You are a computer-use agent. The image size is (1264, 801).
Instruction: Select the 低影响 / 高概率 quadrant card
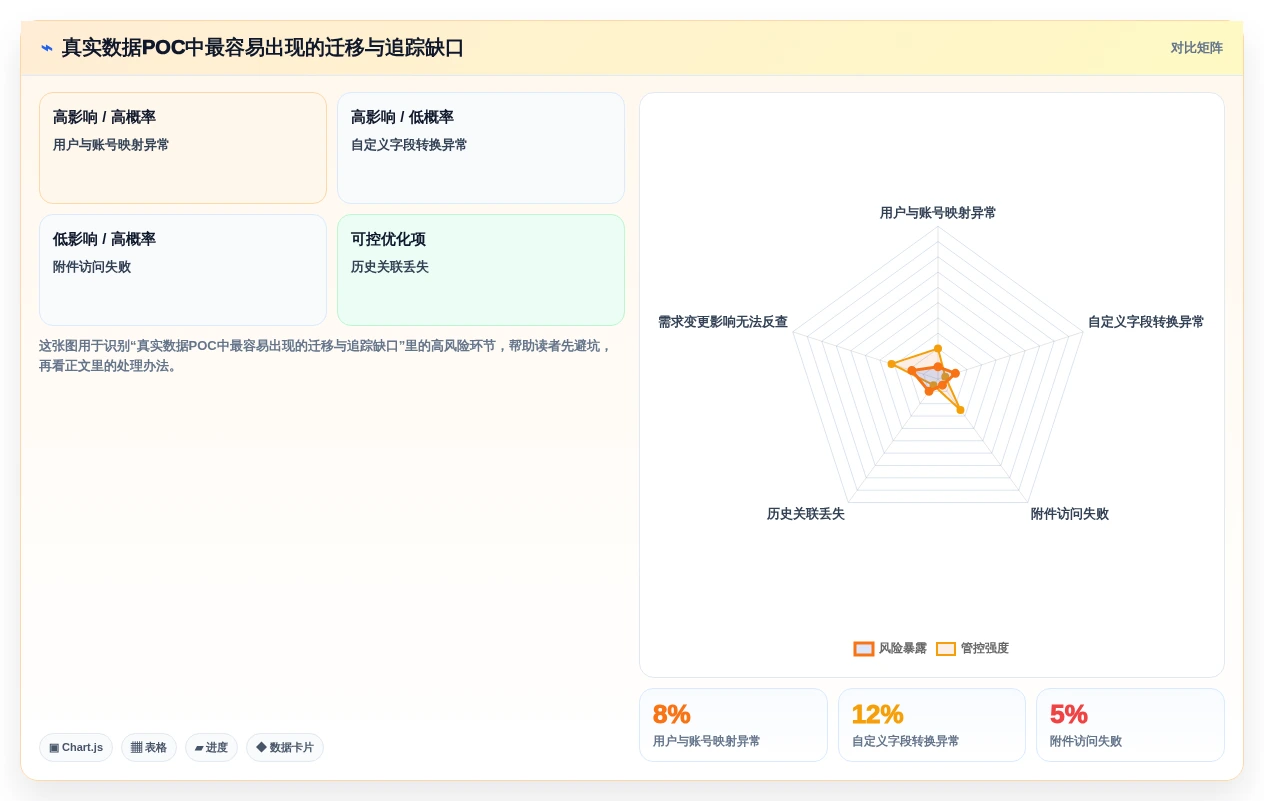183,270
